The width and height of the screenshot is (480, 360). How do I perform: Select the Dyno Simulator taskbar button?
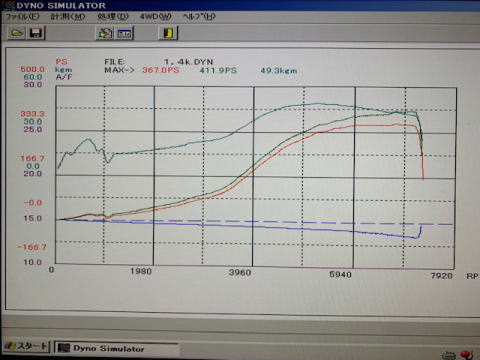click(116, 348)
